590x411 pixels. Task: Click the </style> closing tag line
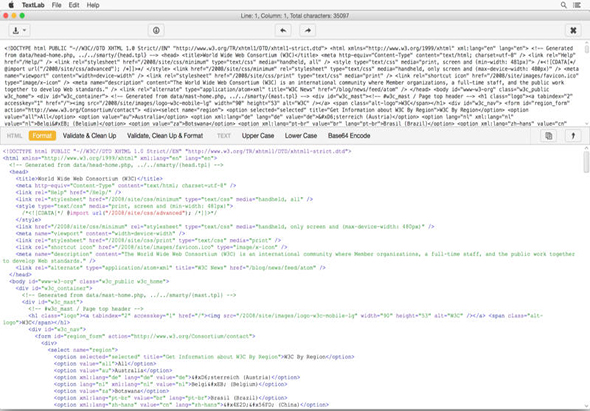tap(29, 220)
